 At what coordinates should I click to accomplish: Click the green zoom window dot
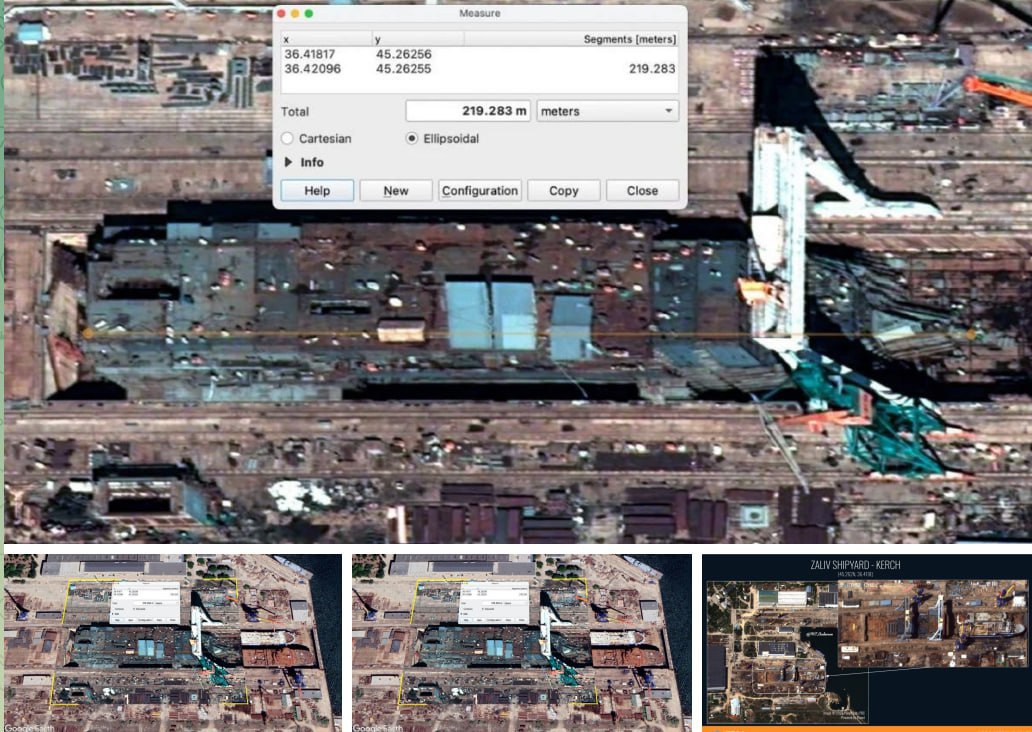pos(309,14)
